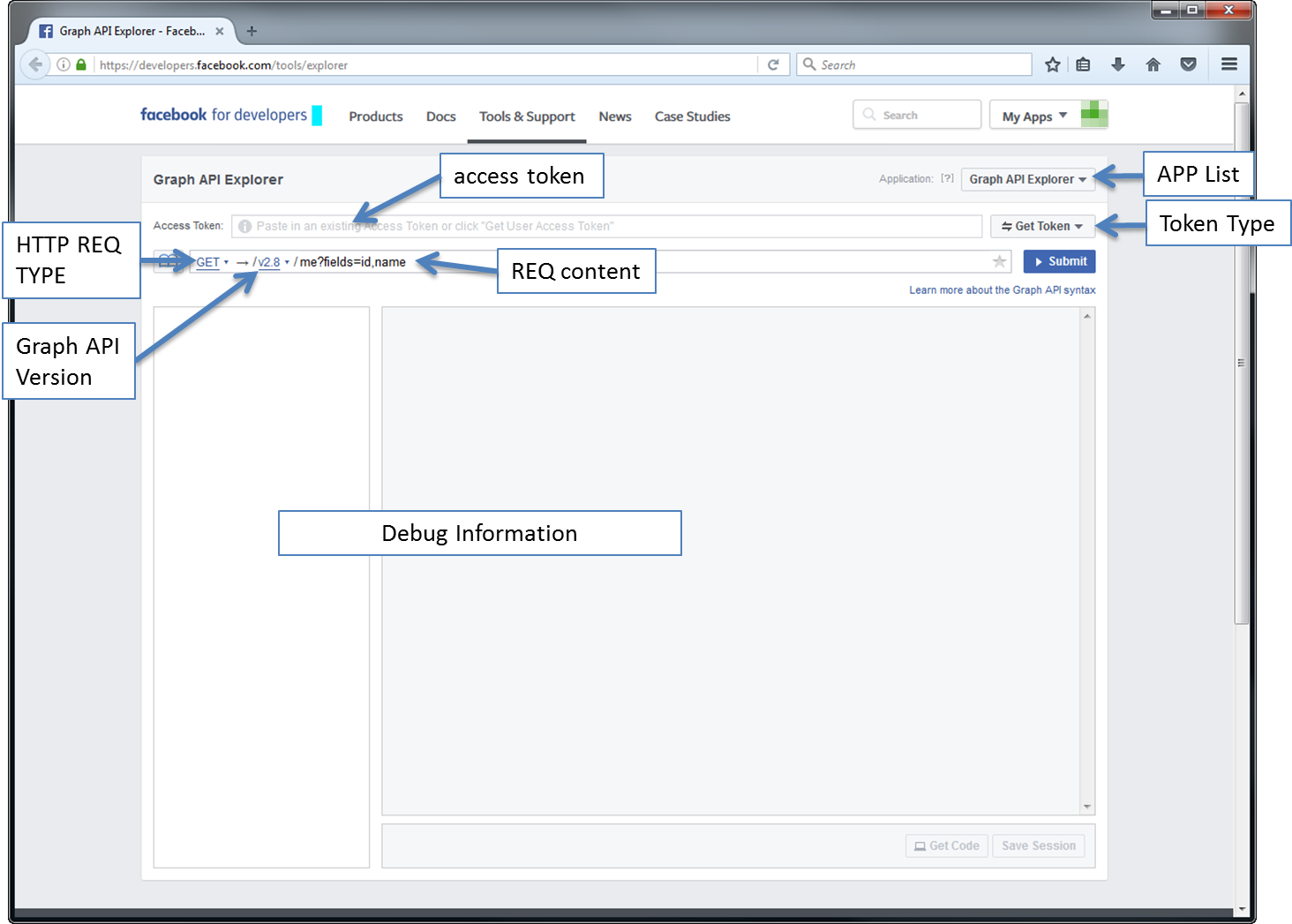
Task: Click the response panel scroll up arrow
Action: pyautogui.click(x=1087, y=316)
